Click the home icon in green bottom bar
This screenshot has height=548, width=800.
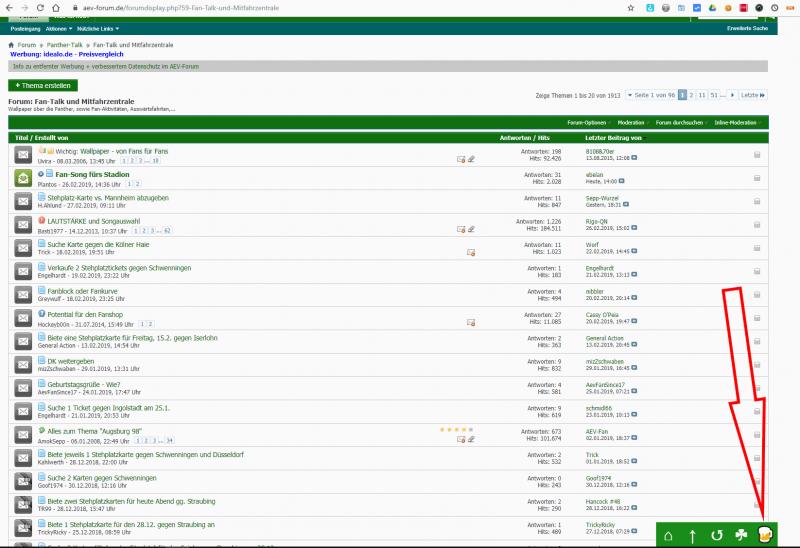click(668, 536)
